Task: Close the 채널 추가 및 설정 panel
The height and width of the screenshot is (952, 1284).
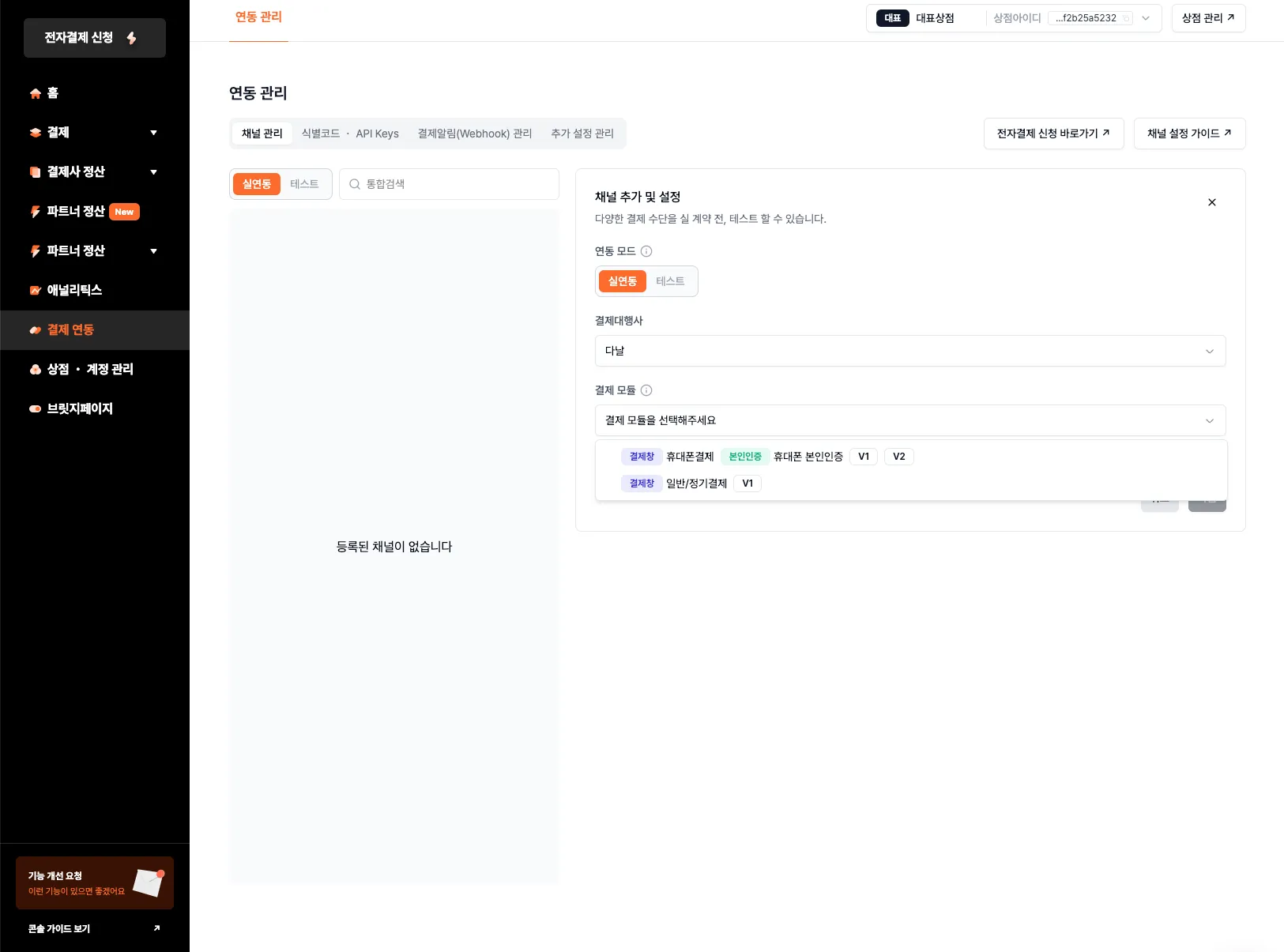Action: (1211, 202)
